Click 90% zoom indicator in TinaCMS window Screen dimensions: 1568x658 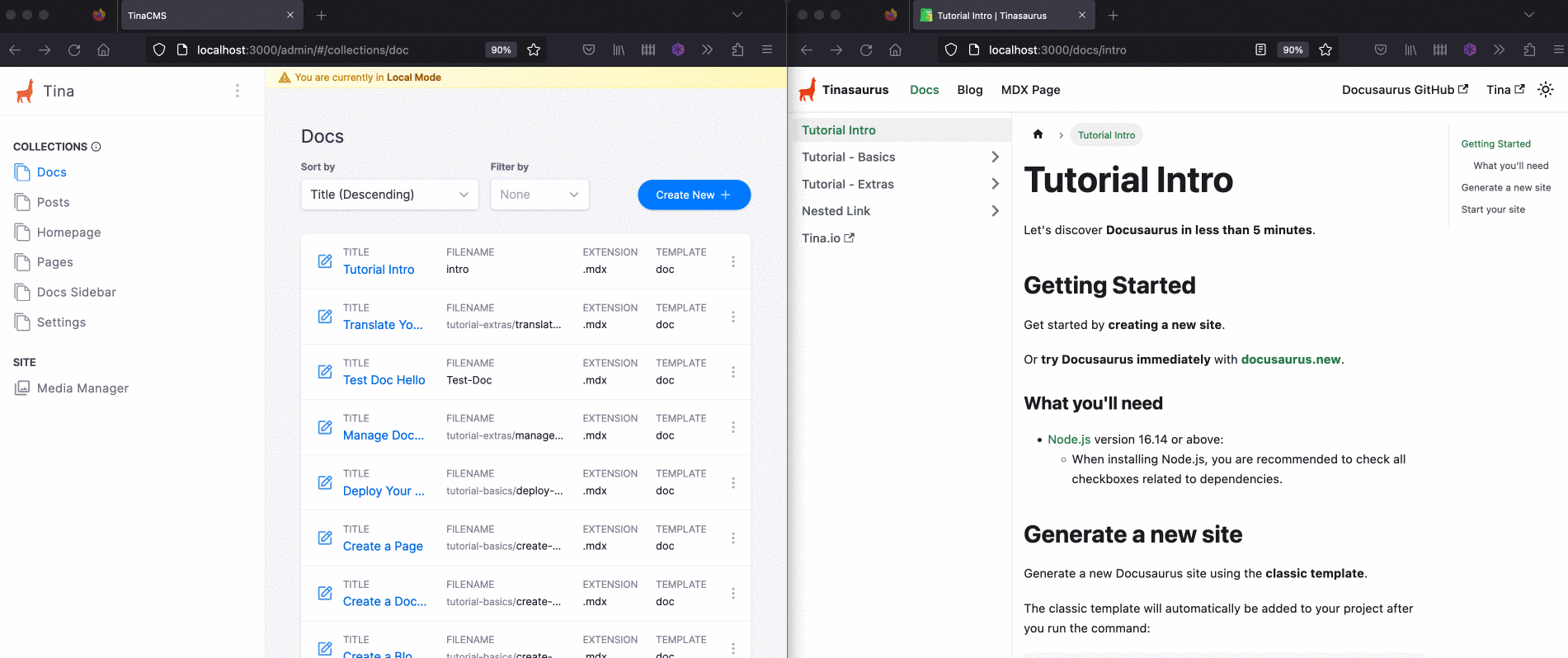[x=501, y=50]
